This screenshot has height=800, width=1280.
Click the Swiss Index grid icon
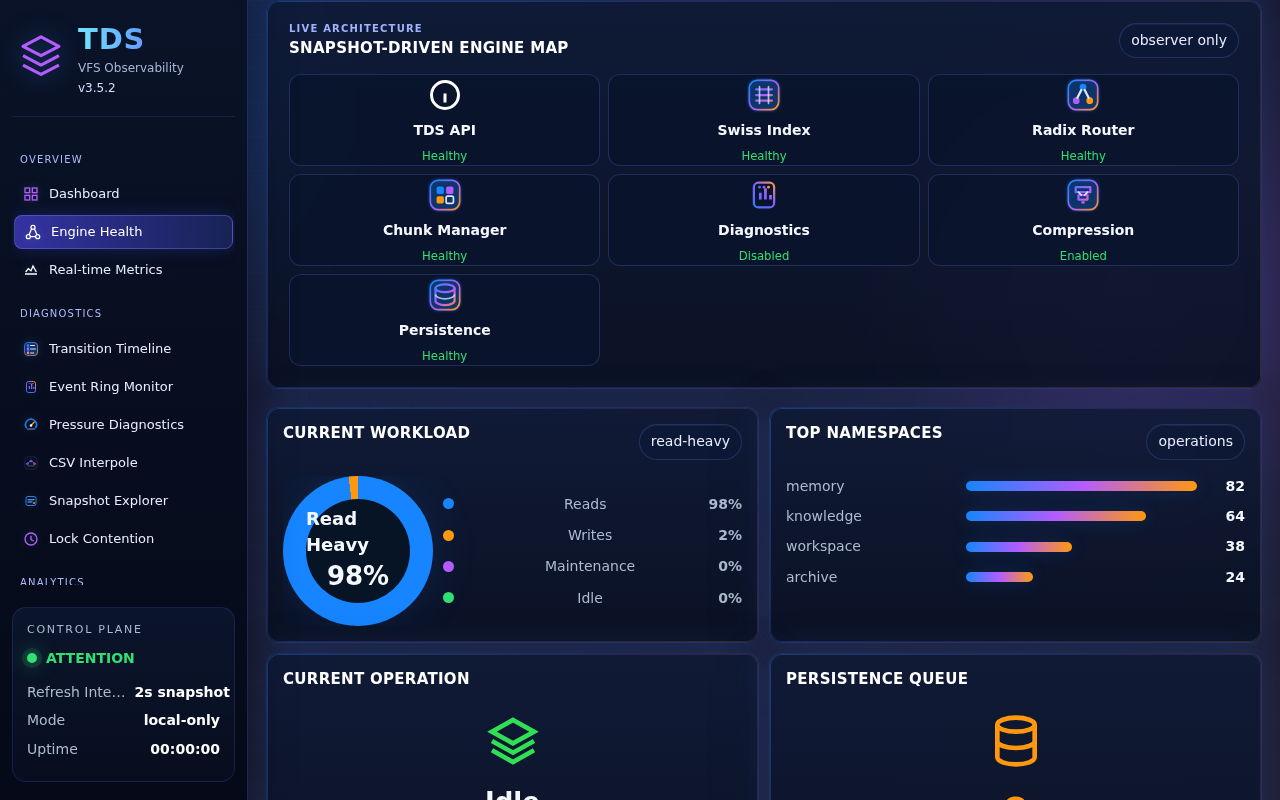(764, 95)
